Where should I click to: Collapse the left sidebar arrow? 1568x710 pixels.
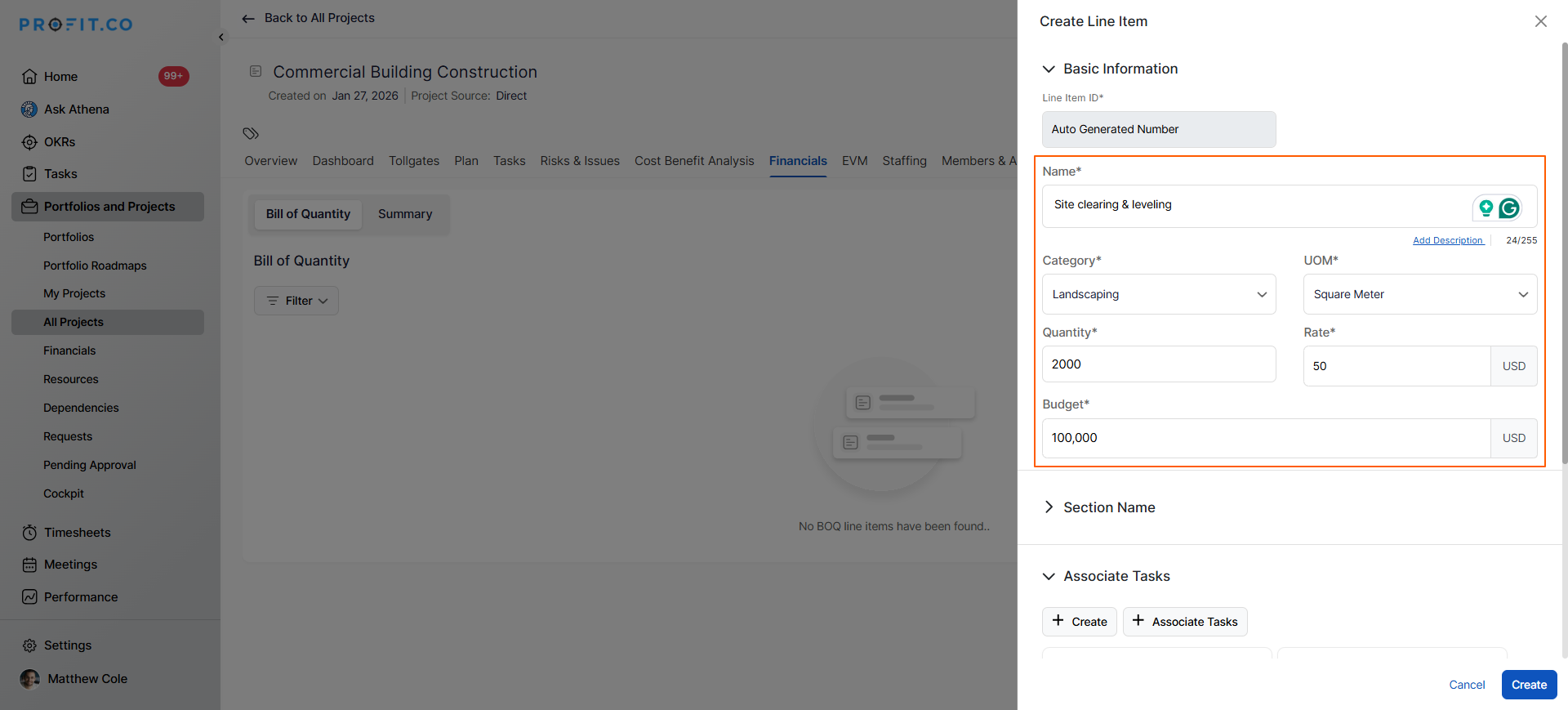[221, 38]
